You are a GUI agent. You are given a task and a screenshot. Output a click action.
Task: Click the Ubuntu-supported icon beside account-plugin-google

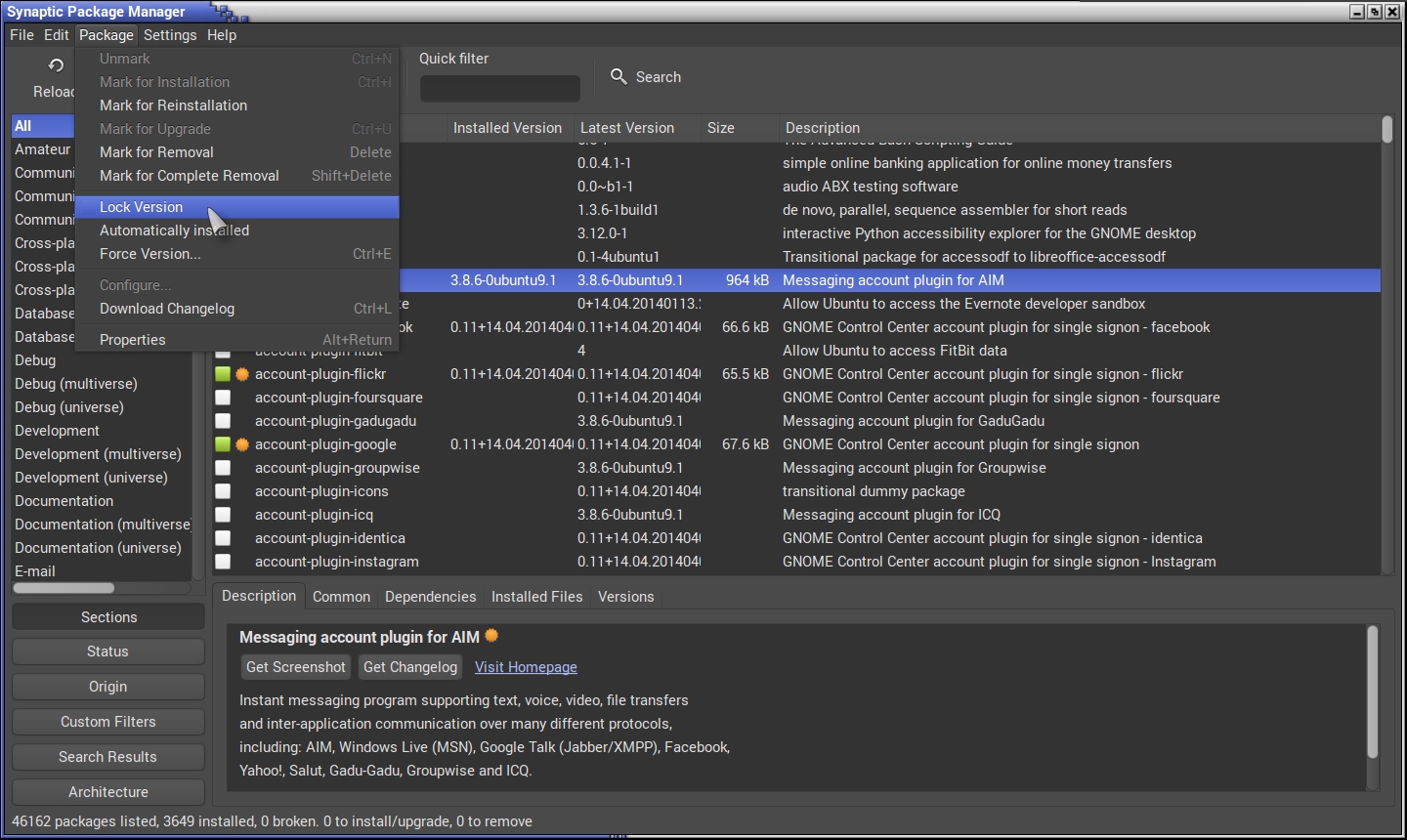pyautogui.click(x=242, y=444)
